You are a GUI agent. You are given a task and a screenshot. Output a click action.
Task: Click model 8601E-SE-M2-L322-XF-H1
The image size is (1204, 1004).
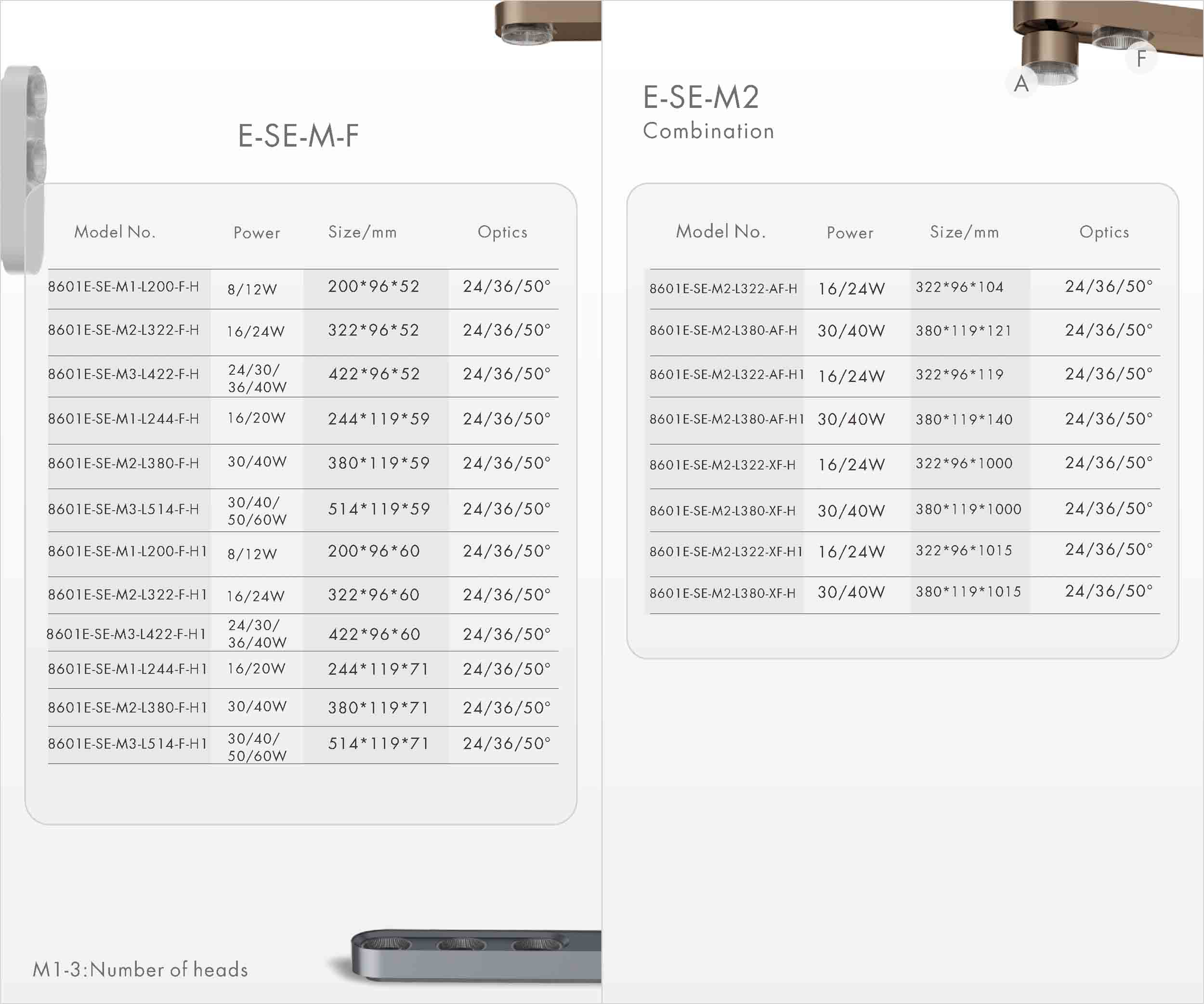pyautogui.click(x=726, y=552)
